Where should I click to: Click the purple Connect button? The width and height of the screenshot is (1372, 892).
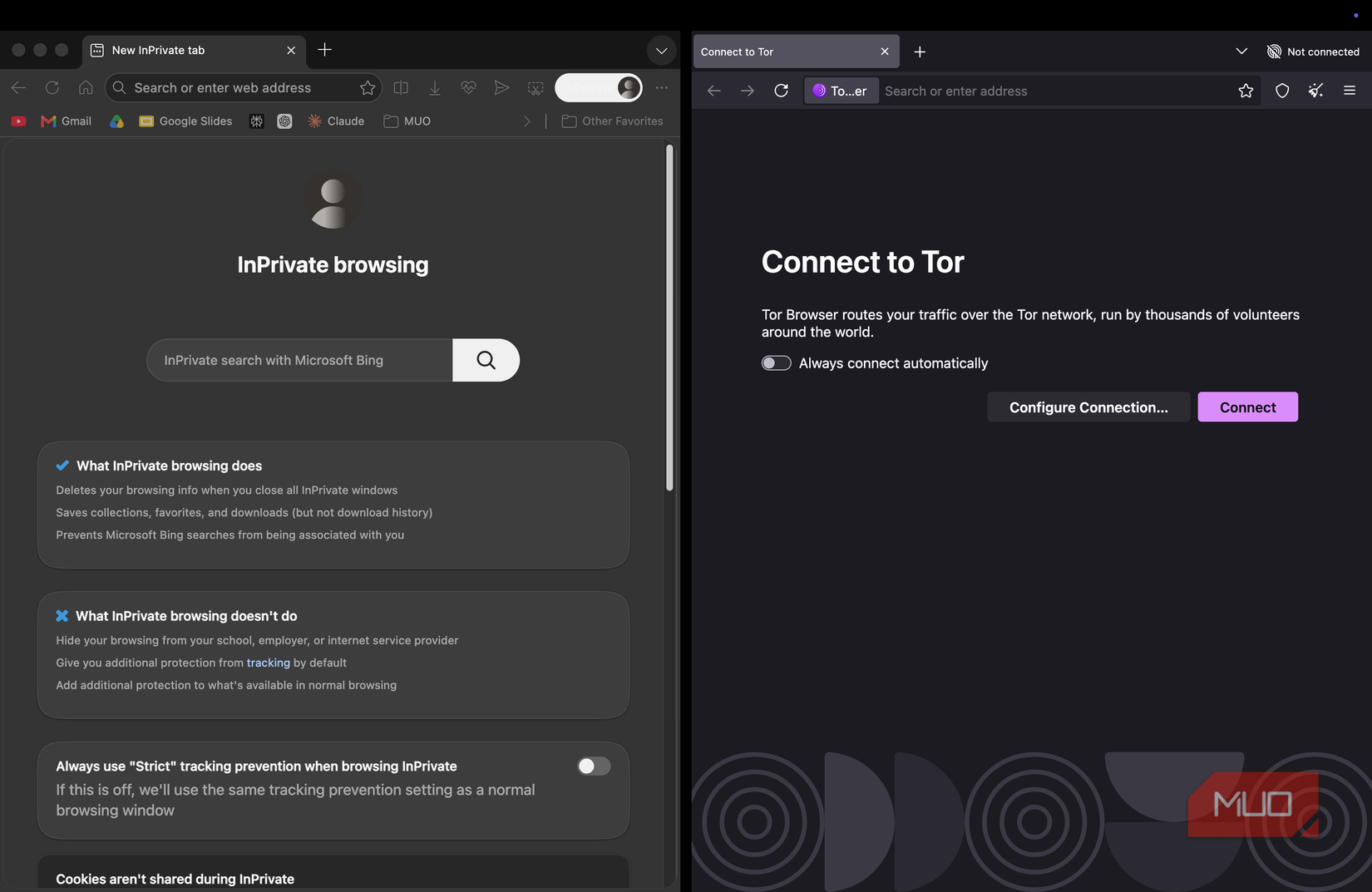(1247, 407)
